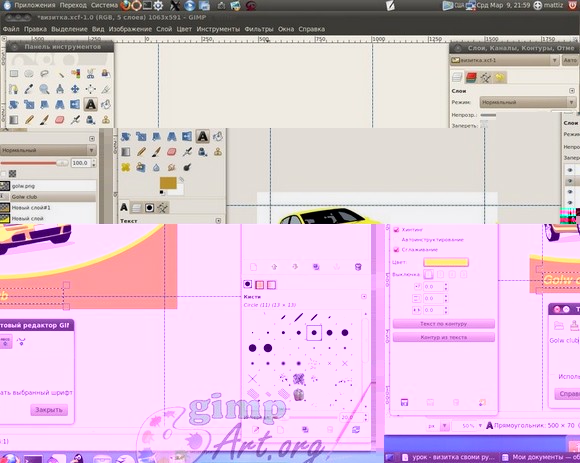Select the Scissors Select tool
Image resolution: width=580 pixels, height=463 pixels.
[x=91, y=74]
